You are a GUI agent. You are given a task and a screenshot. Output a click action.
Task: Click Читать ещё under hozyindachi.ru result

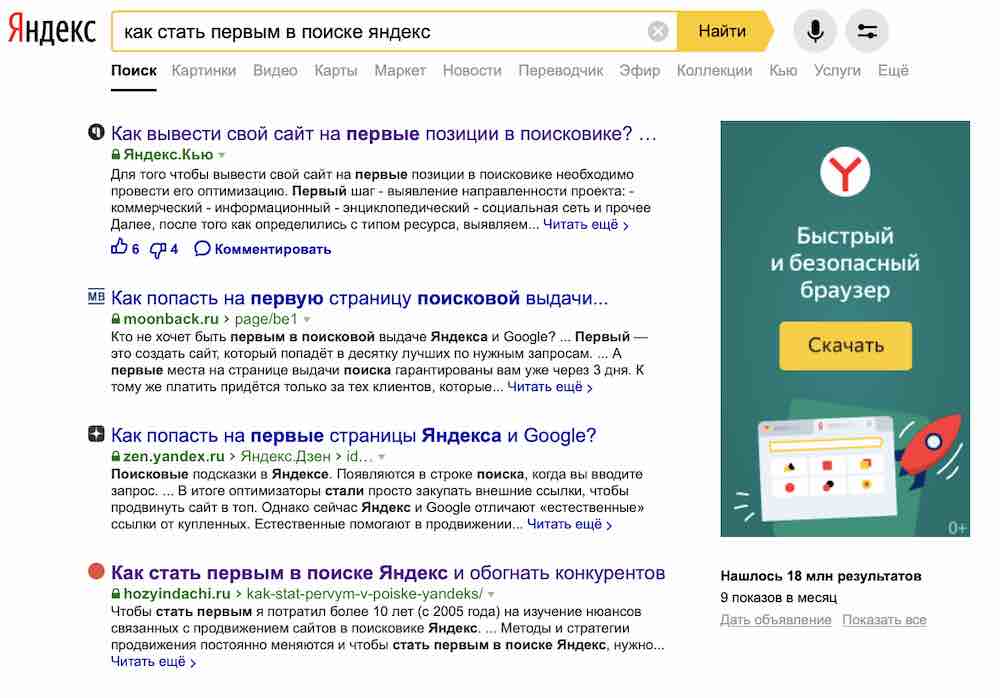(x=153, y=662)
